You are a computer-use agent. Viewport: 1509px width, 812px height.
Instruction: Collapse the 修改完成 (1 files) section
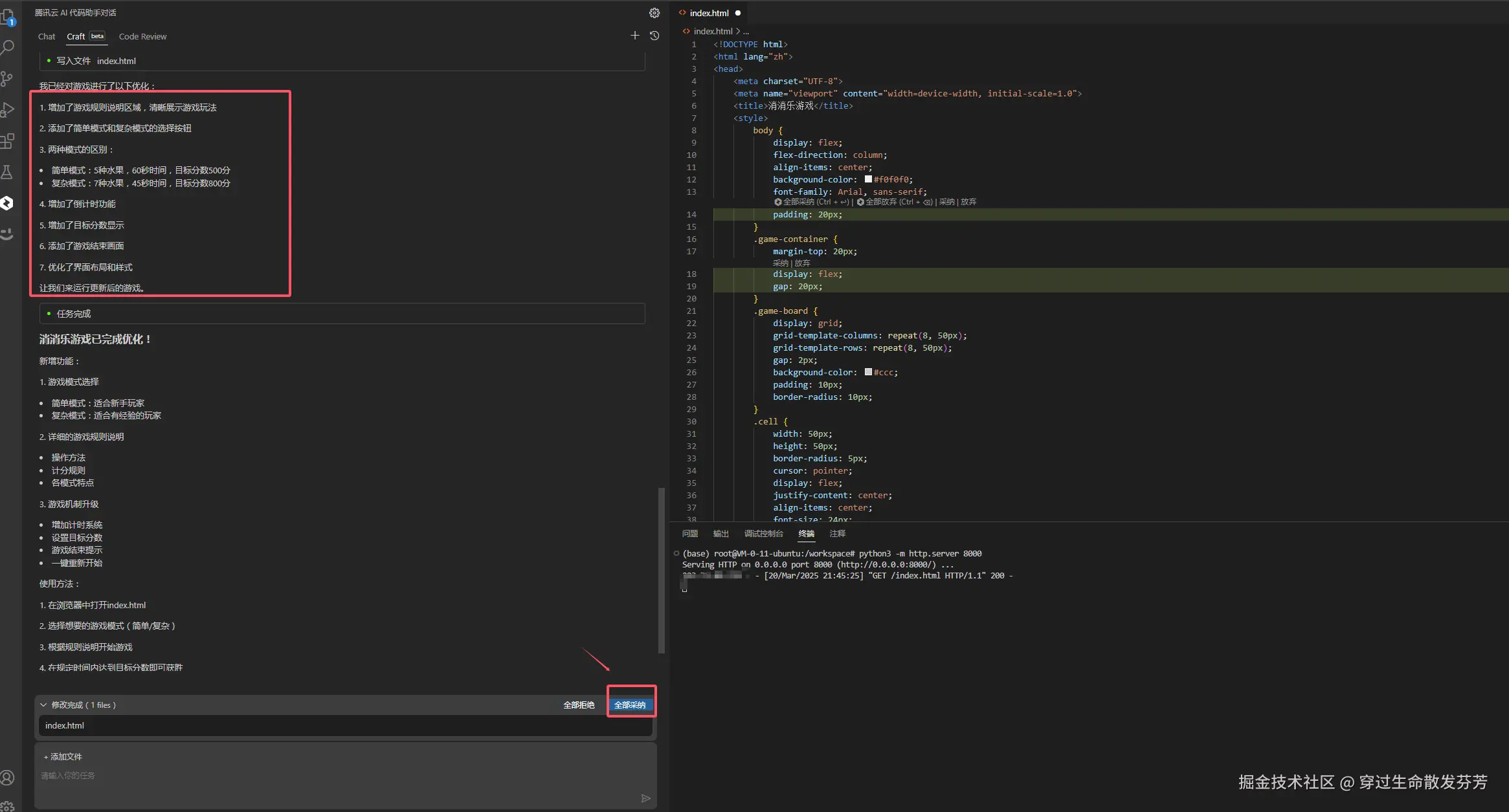click(x=43, y=705)
